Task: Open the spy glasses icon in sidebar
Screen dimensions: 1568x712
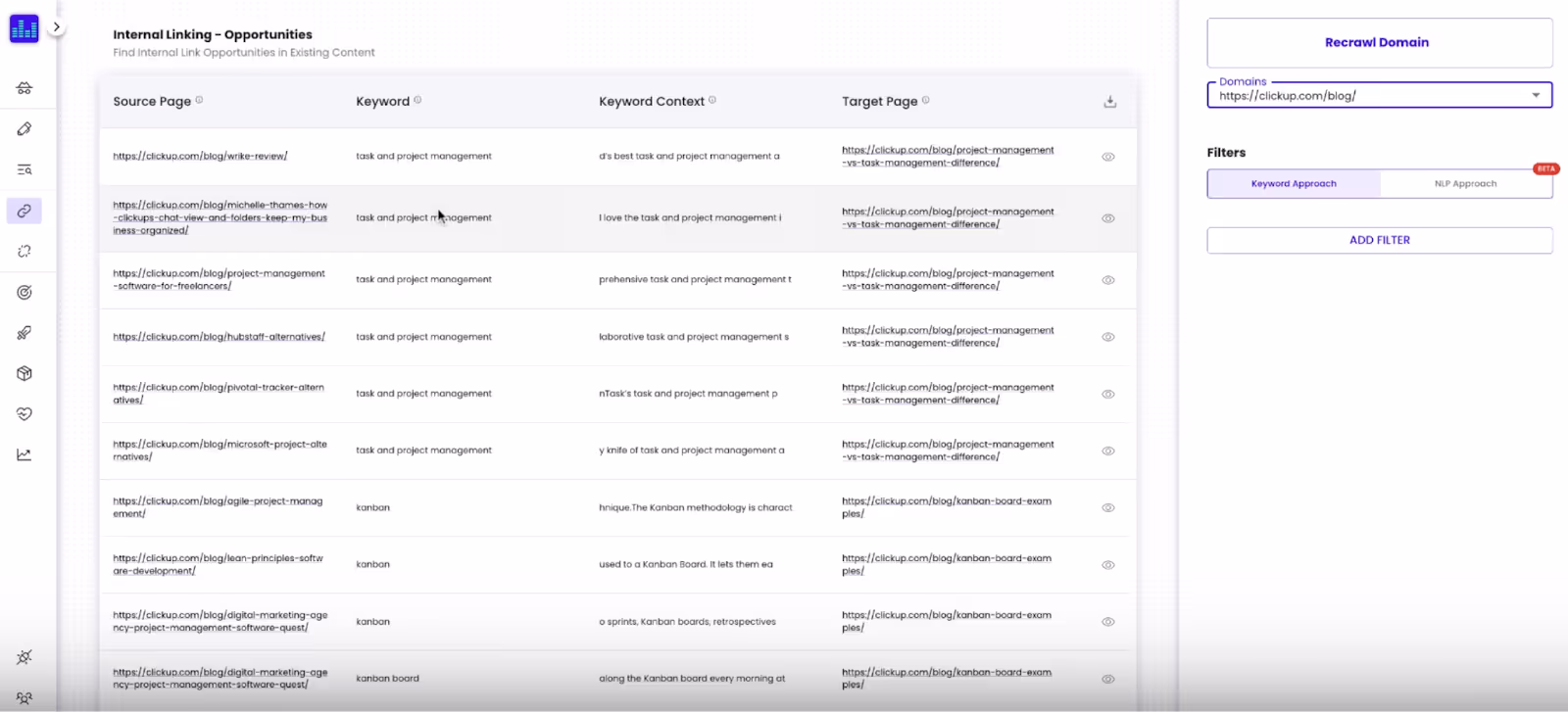Action: coord(24,88)
